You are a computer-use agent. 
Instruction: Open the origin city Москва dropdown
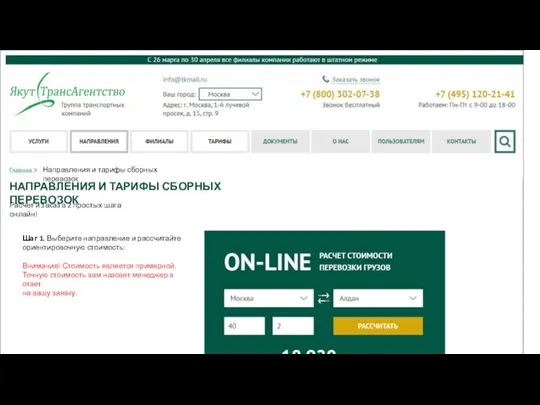269,298
